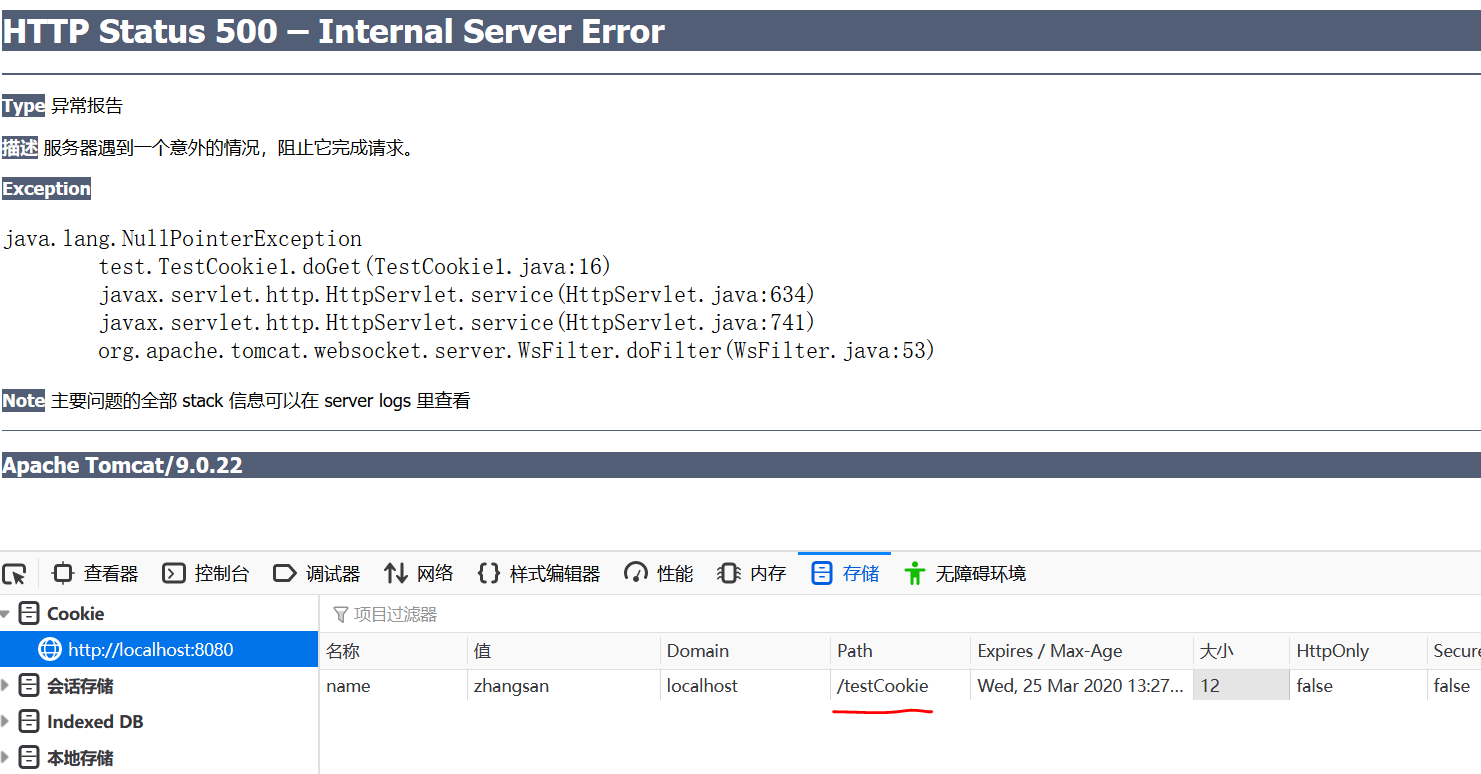Image resolution: width=1481 pixels, height=774 pixels.
Task: Expand the 会话存储 tree node arrow
Action: point(6,686)
